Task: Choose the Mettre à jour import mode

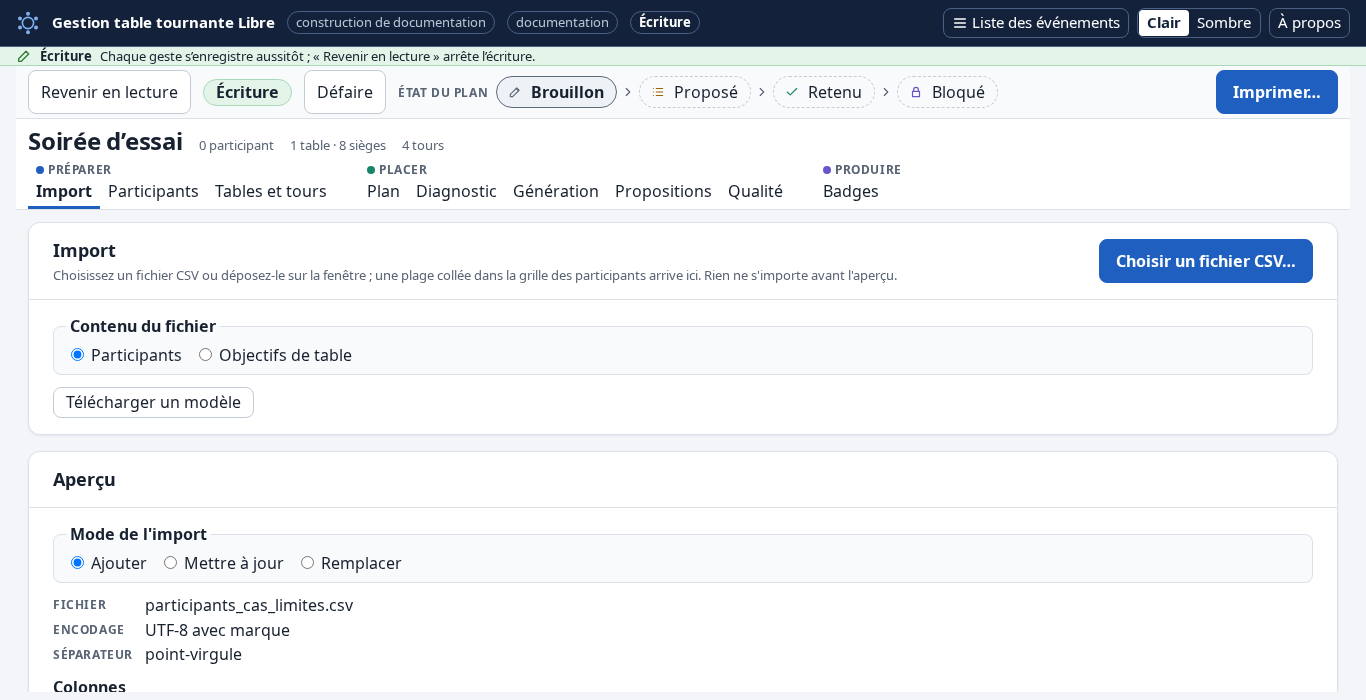Action: 170,563
